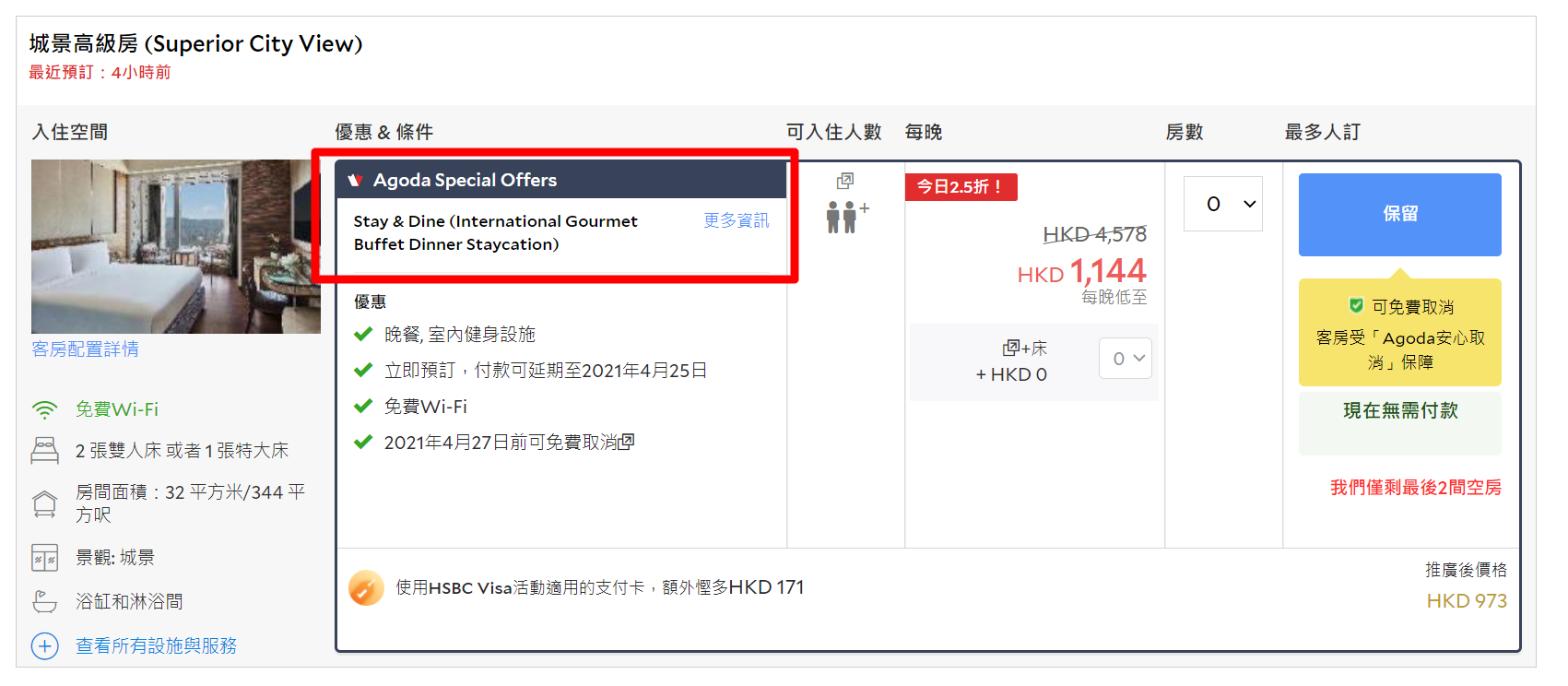Open the 客房配置詳情 room details link
The height and width of the screenshot is (686, 1568).
[x=85, y=349]
